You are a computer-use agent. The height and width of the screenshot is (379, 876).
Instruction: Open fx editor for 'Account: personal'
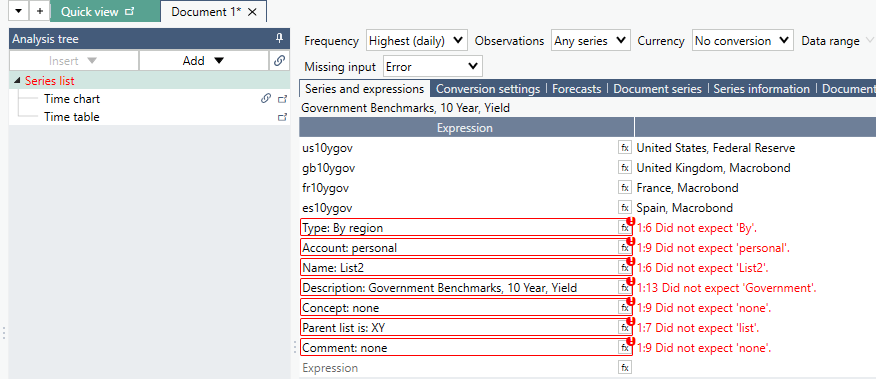(625, 248)
